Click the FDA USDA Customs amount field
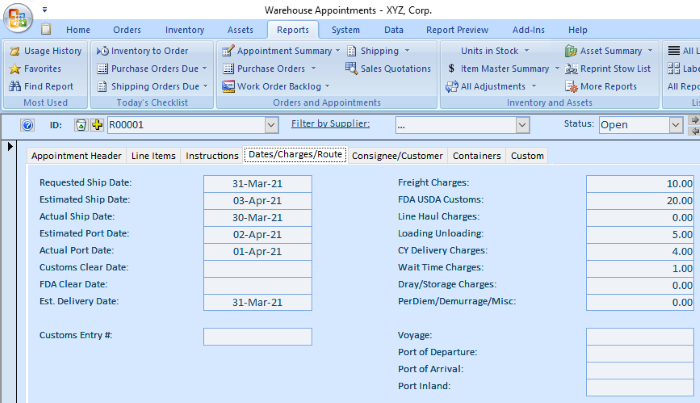The height and width of the screenshot is (403, 700). [x=640, y=200]
